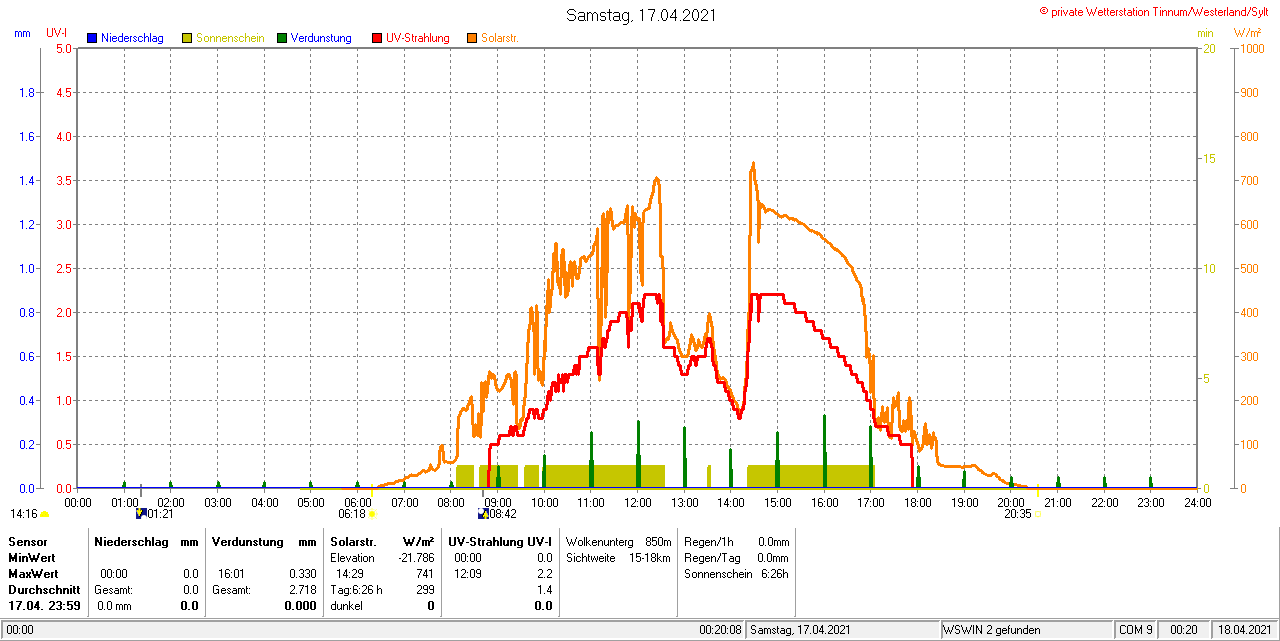Click the chart title Samstag, 17.04.2021
This screenshot has height=641, width=1280.
coord(641,15)
